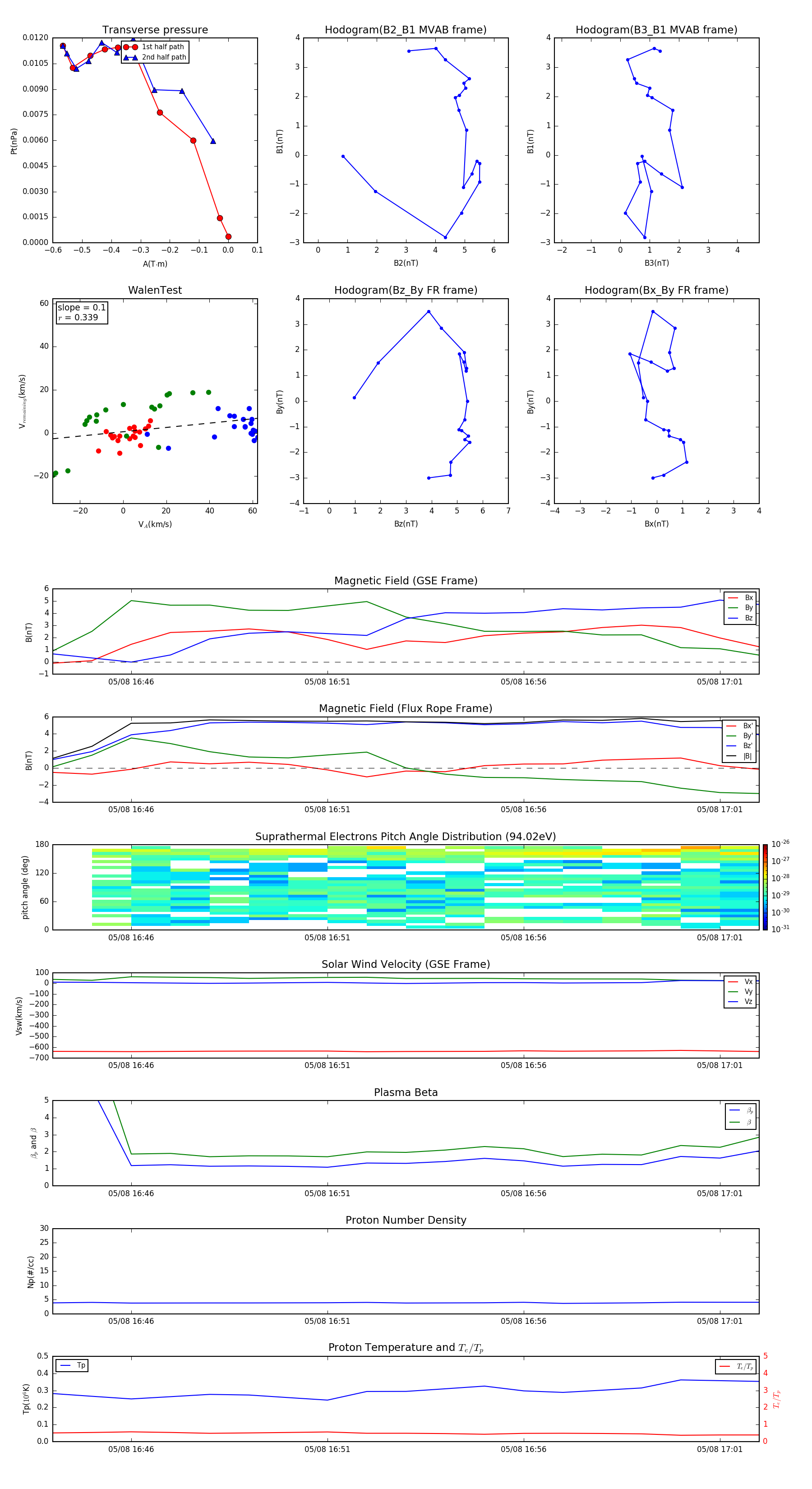The image size is (812, 1489).
Task: Click the Magnetic Field (Flux Rope Frame) title
Action: tap(406, 709)
